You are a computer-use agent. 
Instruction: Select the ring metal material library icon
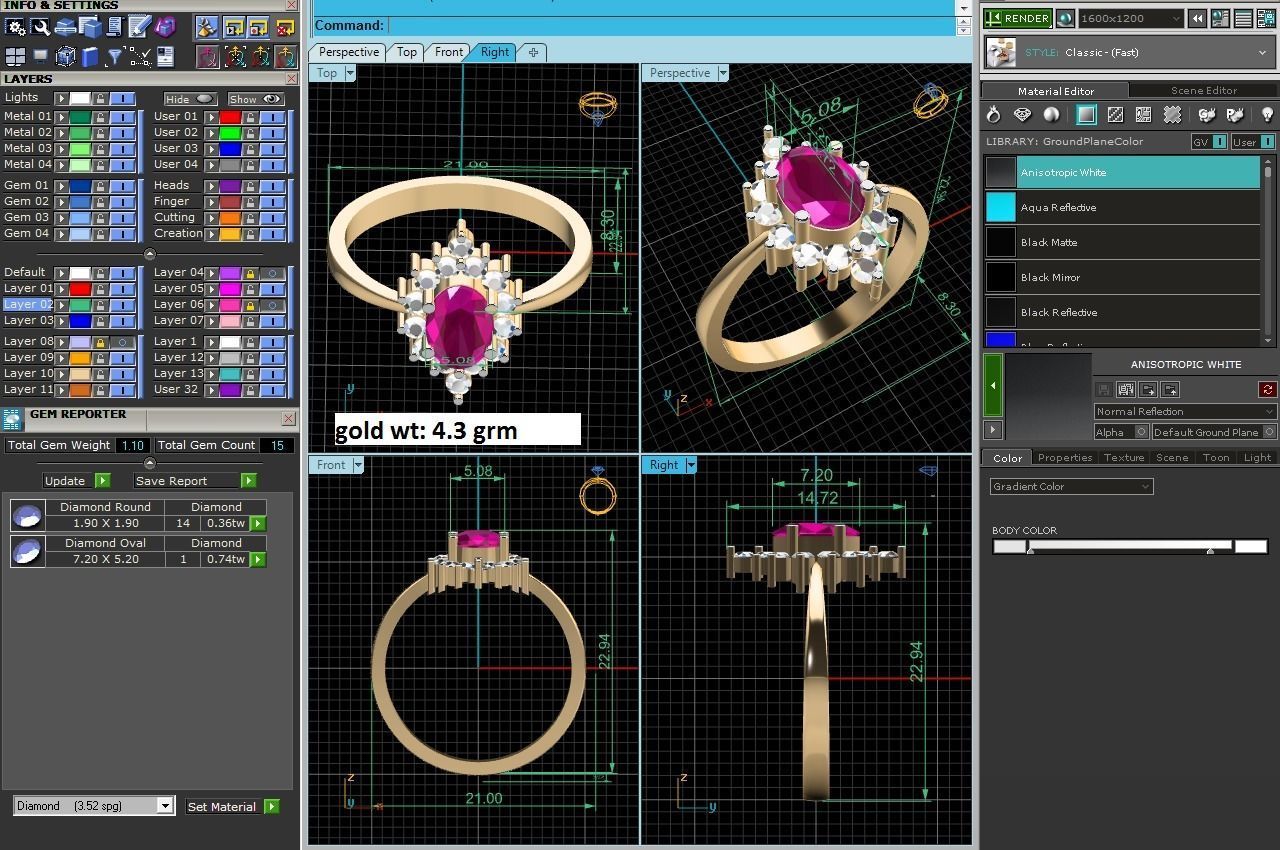pyautogui.click(x=993, y=115)
